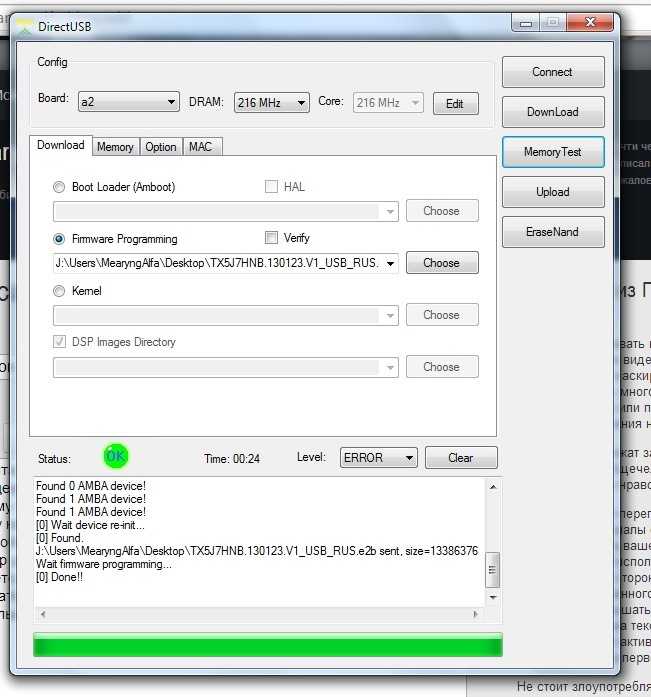The width and height of the screenshot is (651, 697).
Task: Start the MemoryTest button
Action: click(553, 152)
